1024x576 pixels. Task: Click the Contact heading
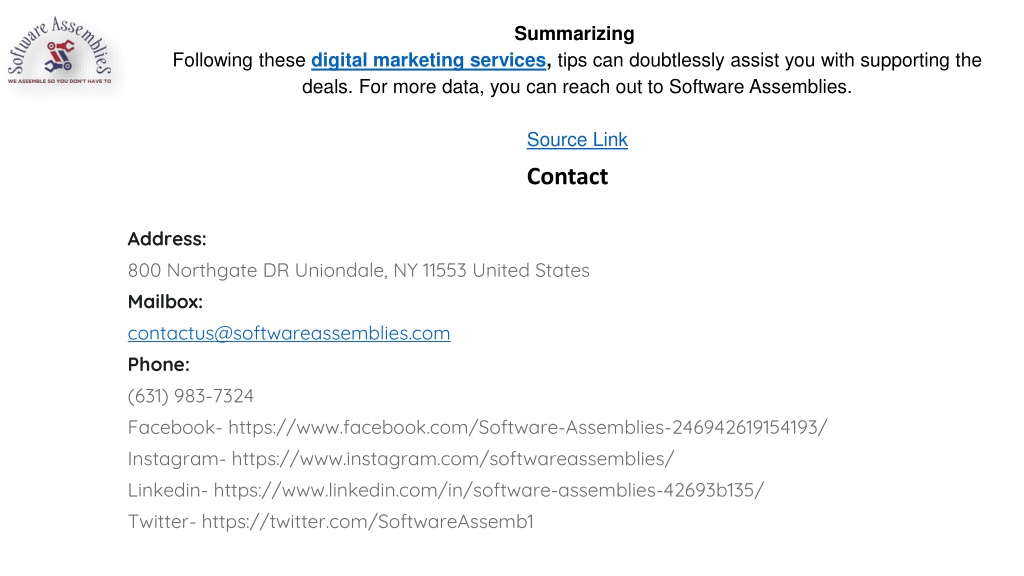coord(568,176)
